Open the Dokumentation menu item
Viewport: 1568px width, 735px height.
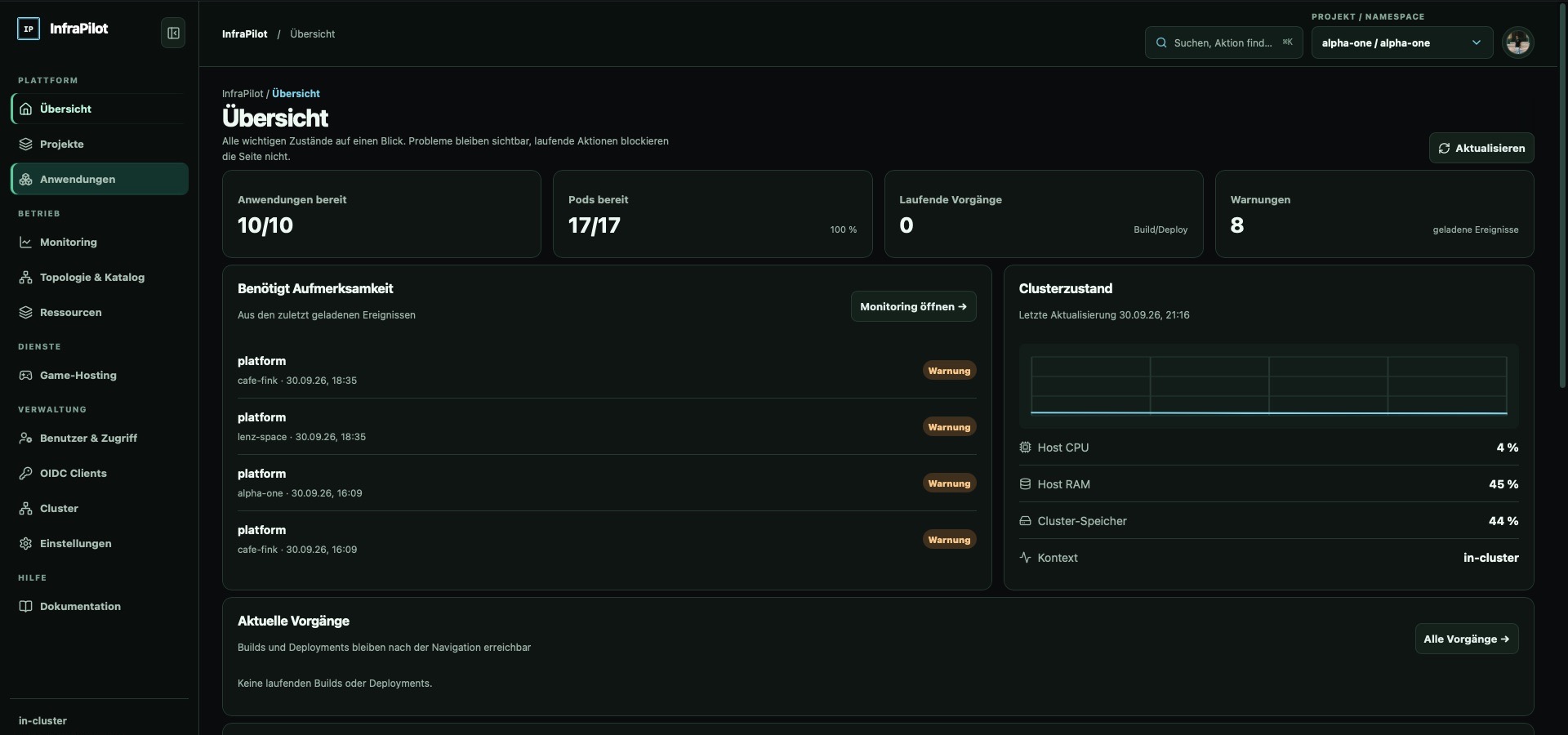click(100, 606)
